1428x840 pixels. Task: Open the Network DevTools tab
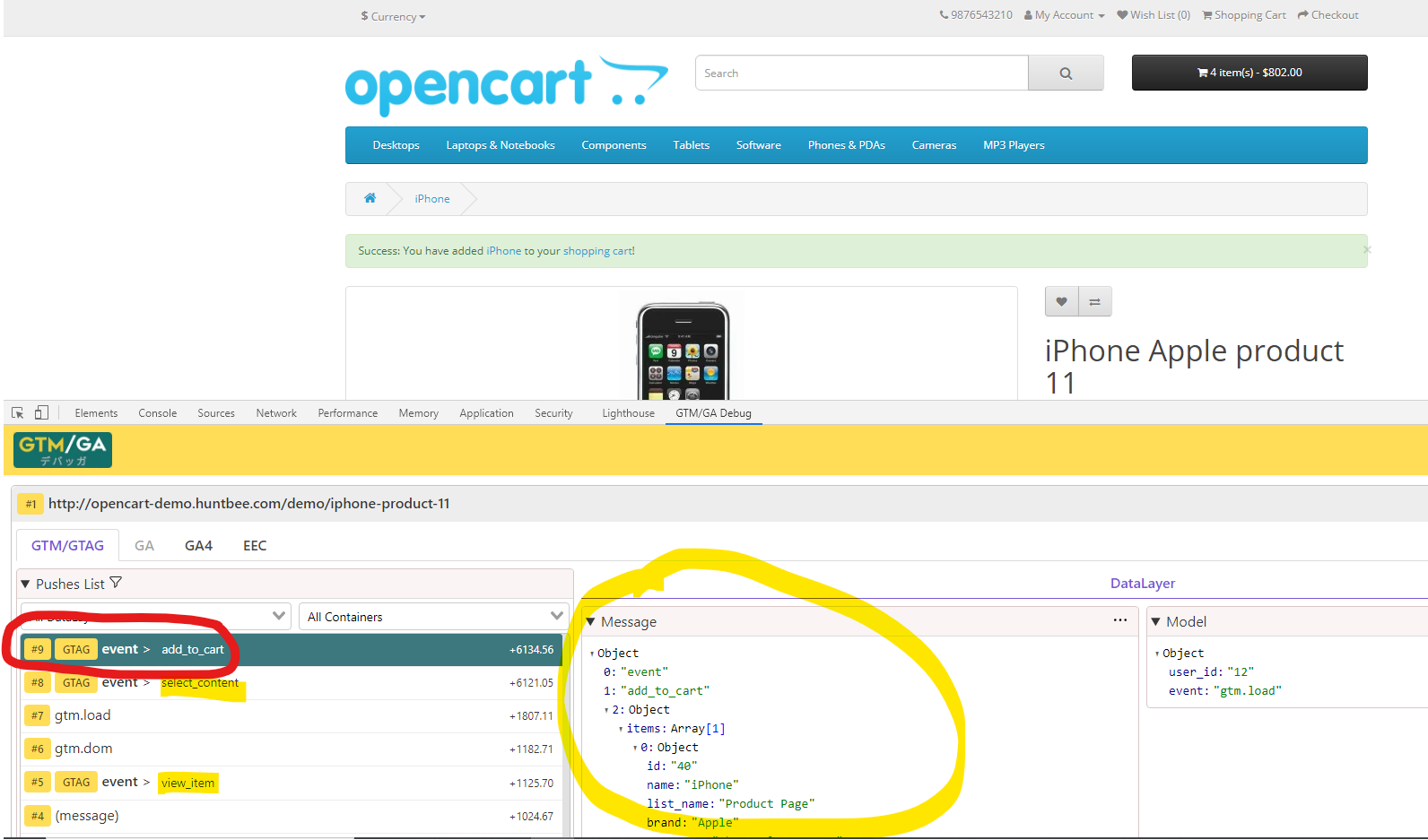(276, 413)
